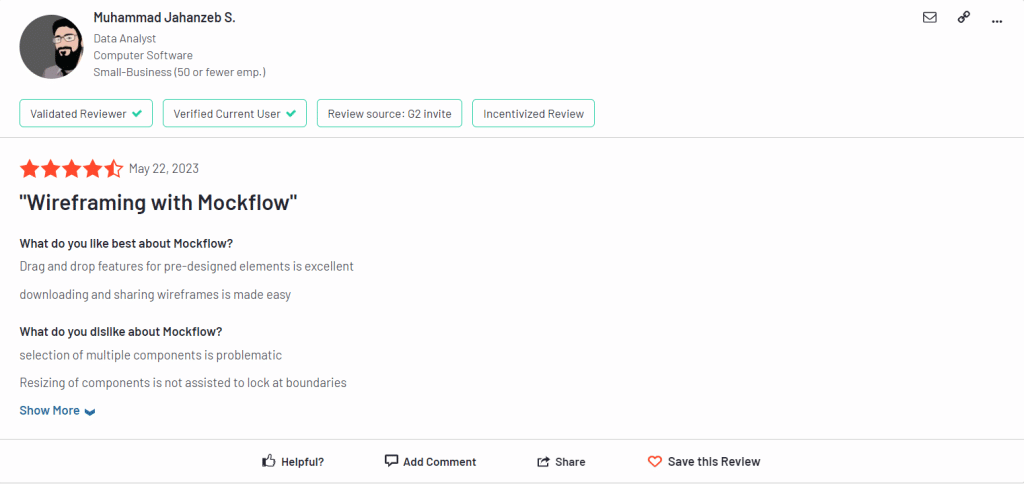The height and width of the screenshot is (484, 1024).
Task: Click the Incentivized Review tag
Action: (x=533, y=113)
